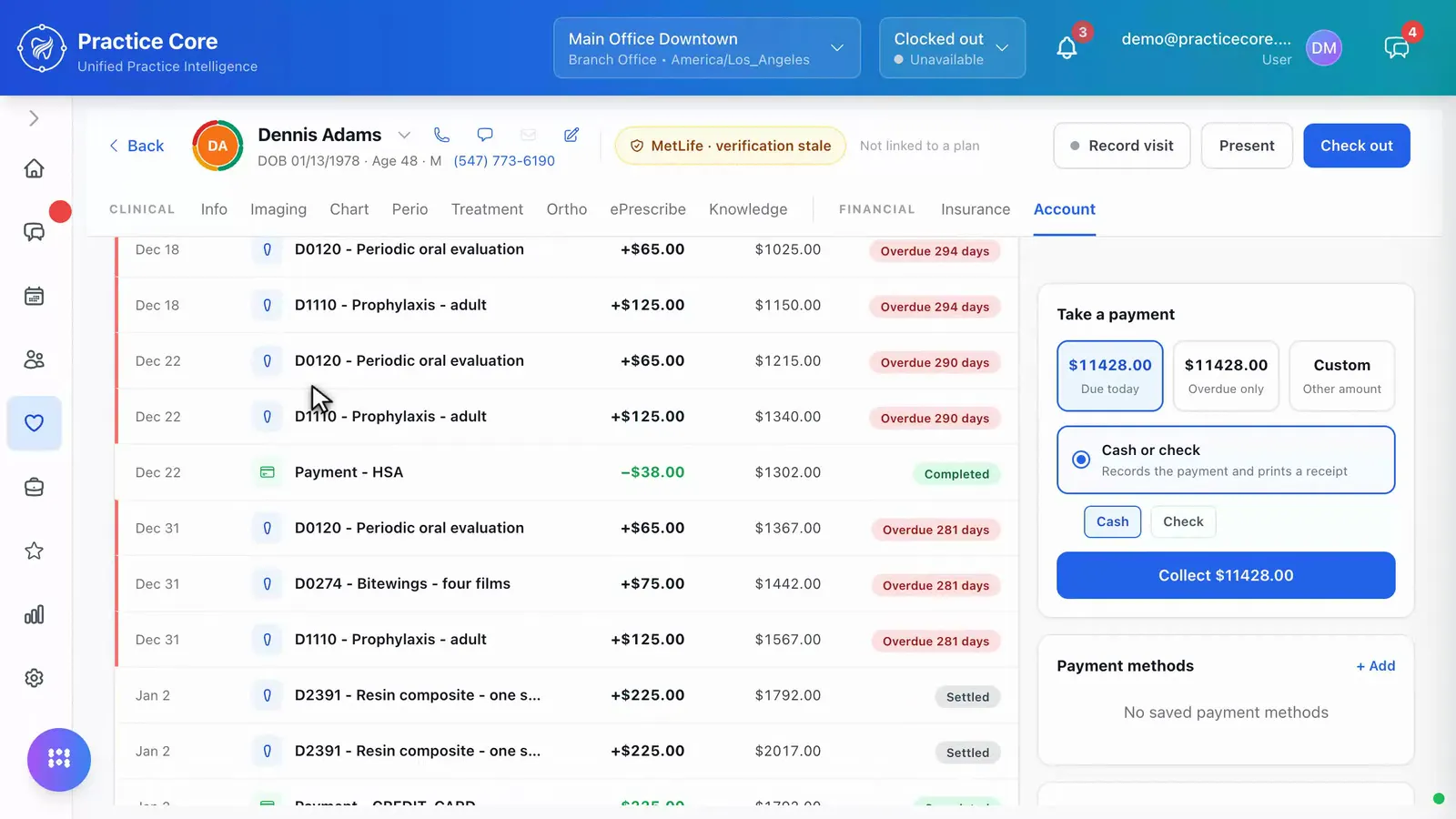Select the Cash or check radio option
The height and width of the screenshot is (819, 1456).
(1225, 460)
